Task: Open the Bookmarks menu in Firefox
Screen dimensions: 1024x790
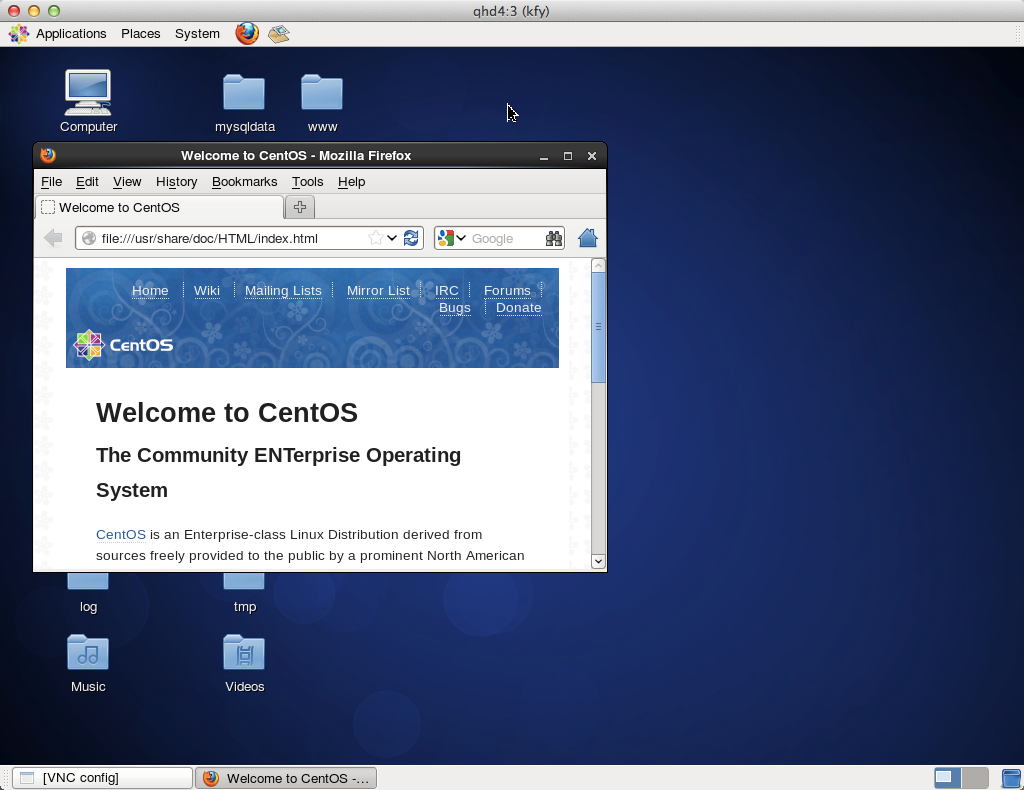Action: click(x=244, y=182)
